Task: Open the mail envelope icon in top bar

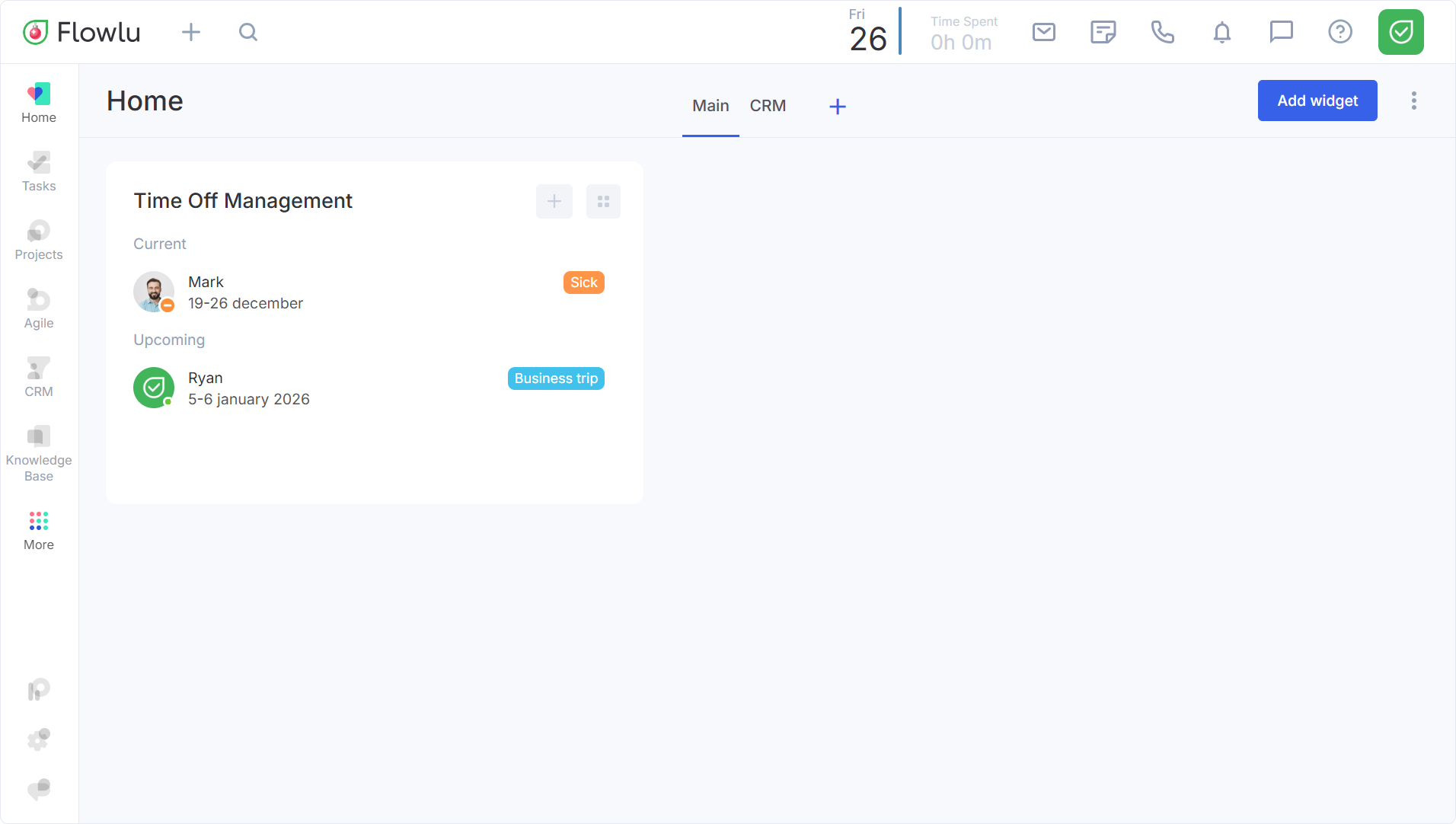Action: tap(1043, 32)
